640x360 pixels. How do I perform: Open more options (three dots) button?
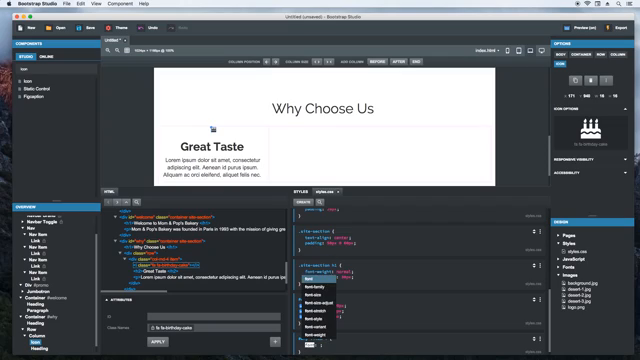(x=606, y=80)
